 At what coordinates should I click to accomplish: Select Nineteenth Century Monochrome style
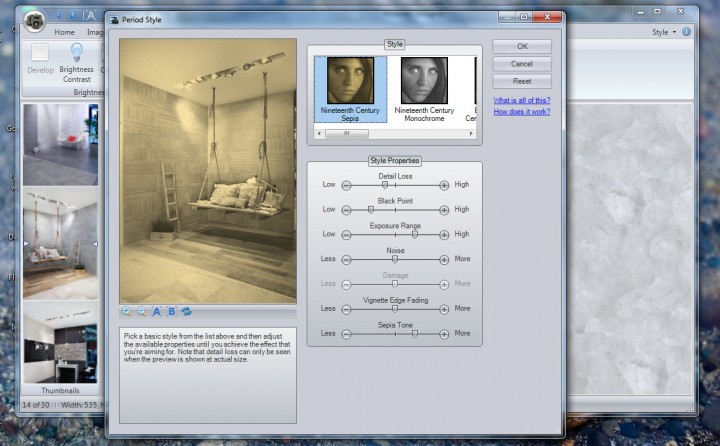tap(424, 89)
